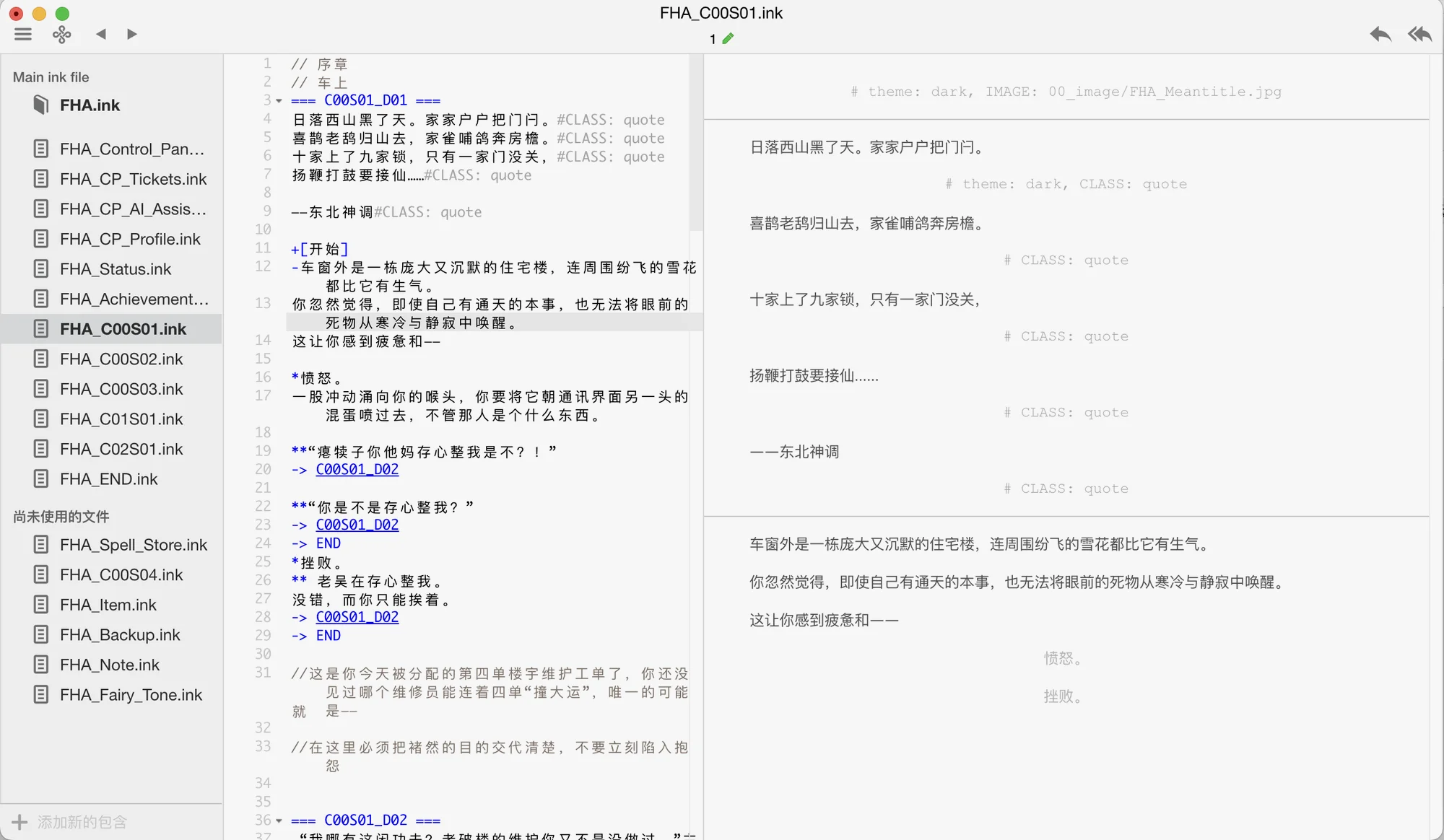Open the knot navigation flower icon

point(62,34)
